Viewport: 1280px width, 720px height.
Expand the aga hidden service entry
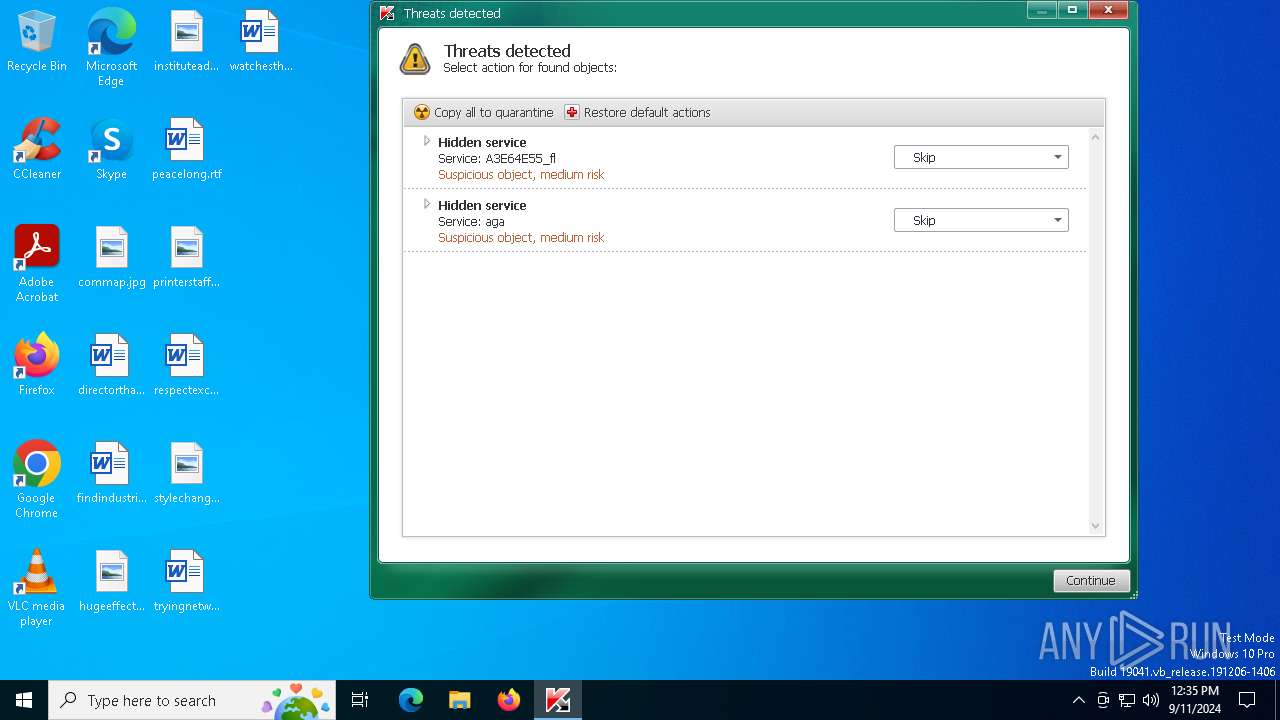tap(427, 204)
